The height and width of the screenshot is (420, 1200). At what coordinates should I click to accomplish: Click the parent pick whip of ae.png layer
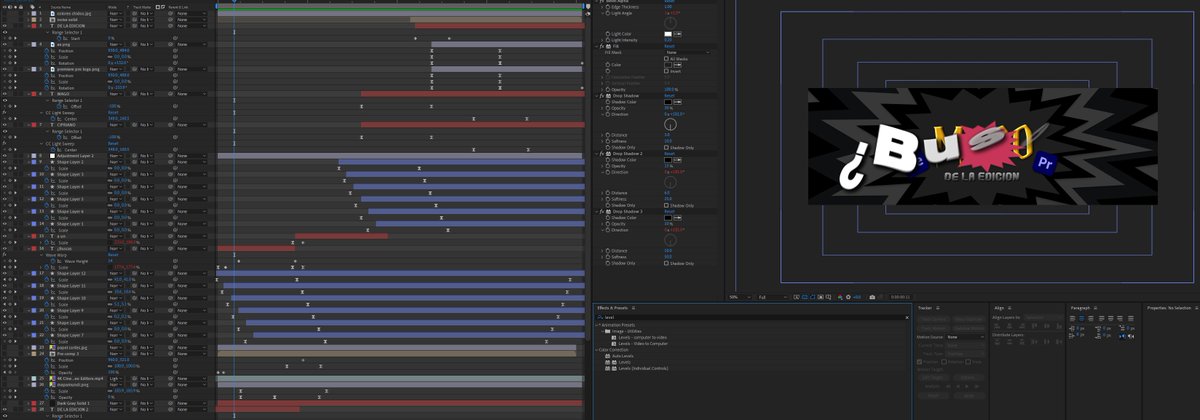point(171,44)
